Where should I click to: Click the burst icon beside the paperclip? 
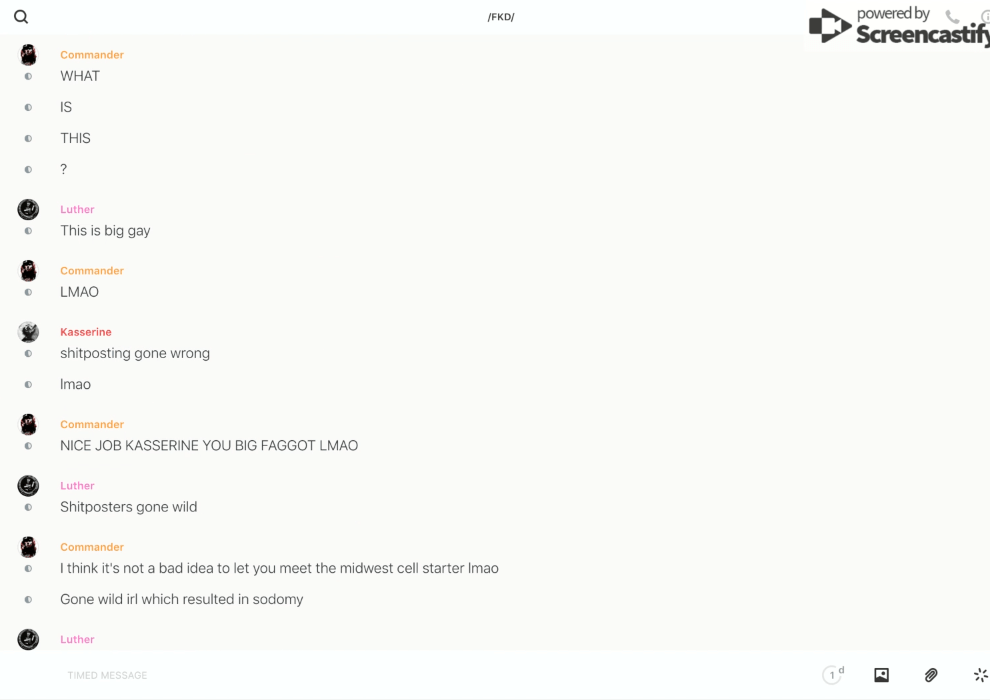981,675
